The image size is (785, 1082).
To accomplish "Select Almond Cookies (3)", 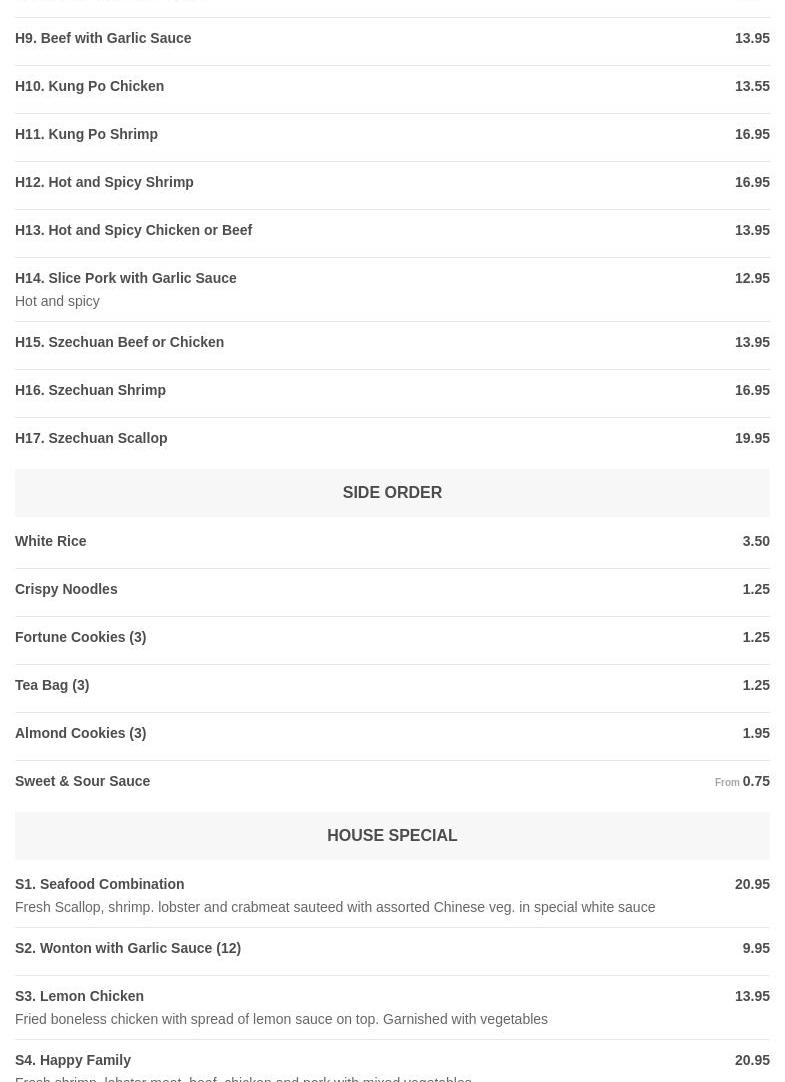I will click(80, 733).
